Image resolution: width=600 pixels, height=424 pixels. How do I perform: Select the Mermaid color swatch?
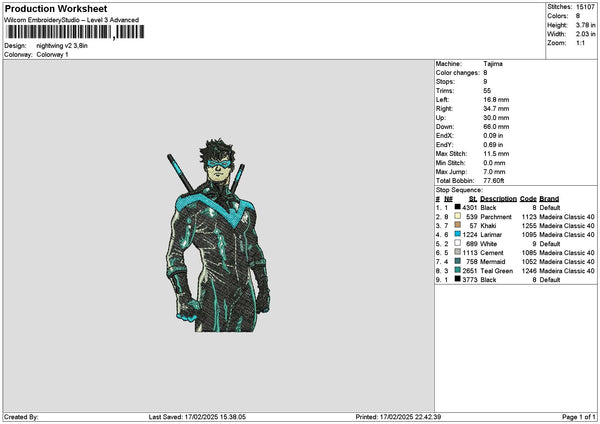(457, 261)
